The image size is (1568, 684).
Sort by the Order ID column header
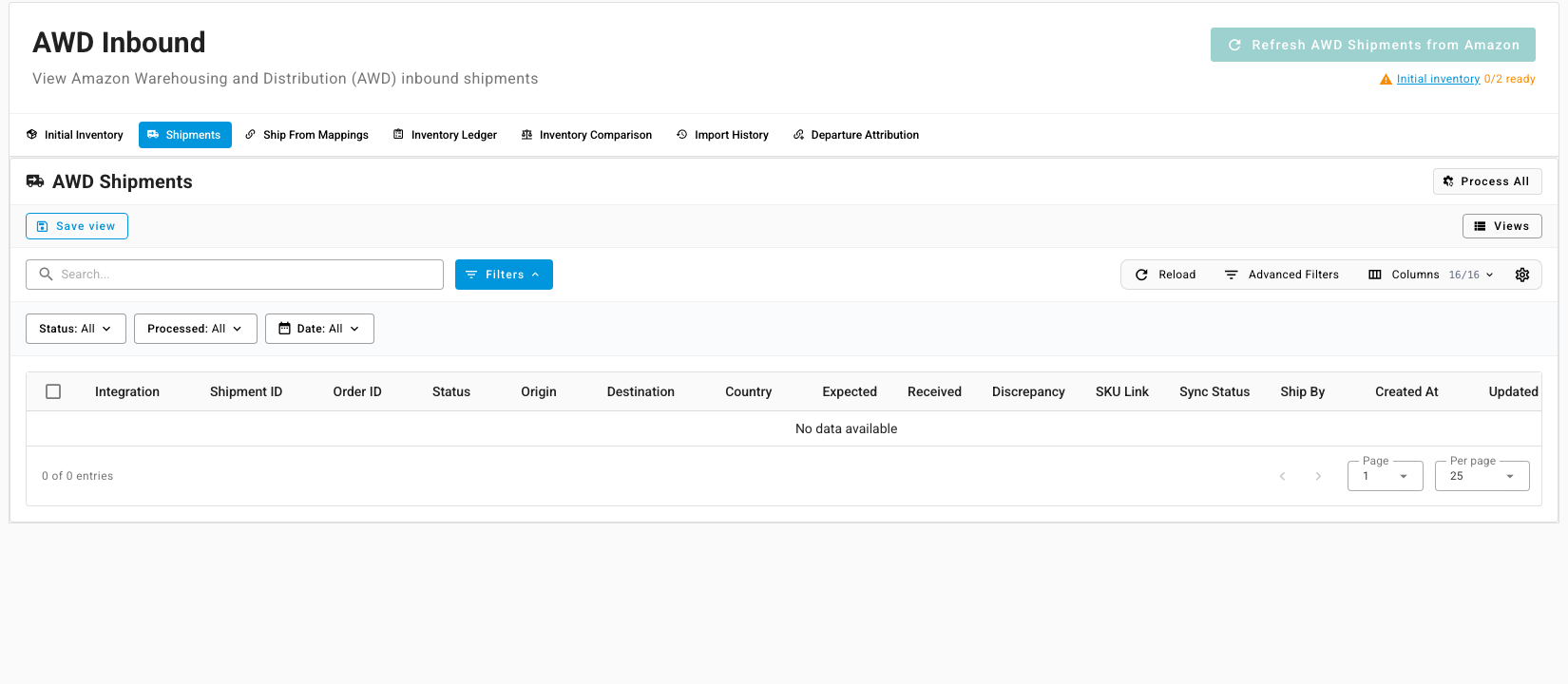click(x=357, y=391)
